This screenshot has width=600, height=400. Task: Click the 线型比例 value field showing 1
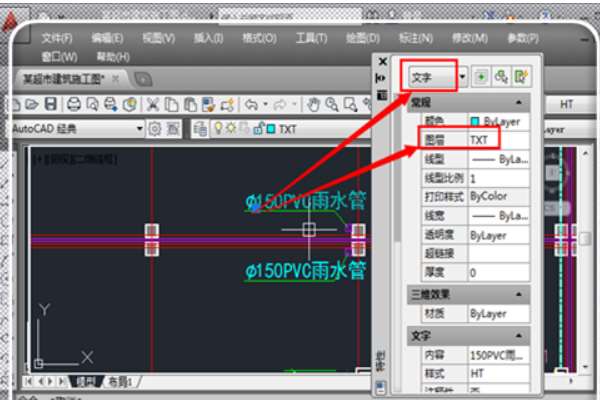[x=499, y=178]
